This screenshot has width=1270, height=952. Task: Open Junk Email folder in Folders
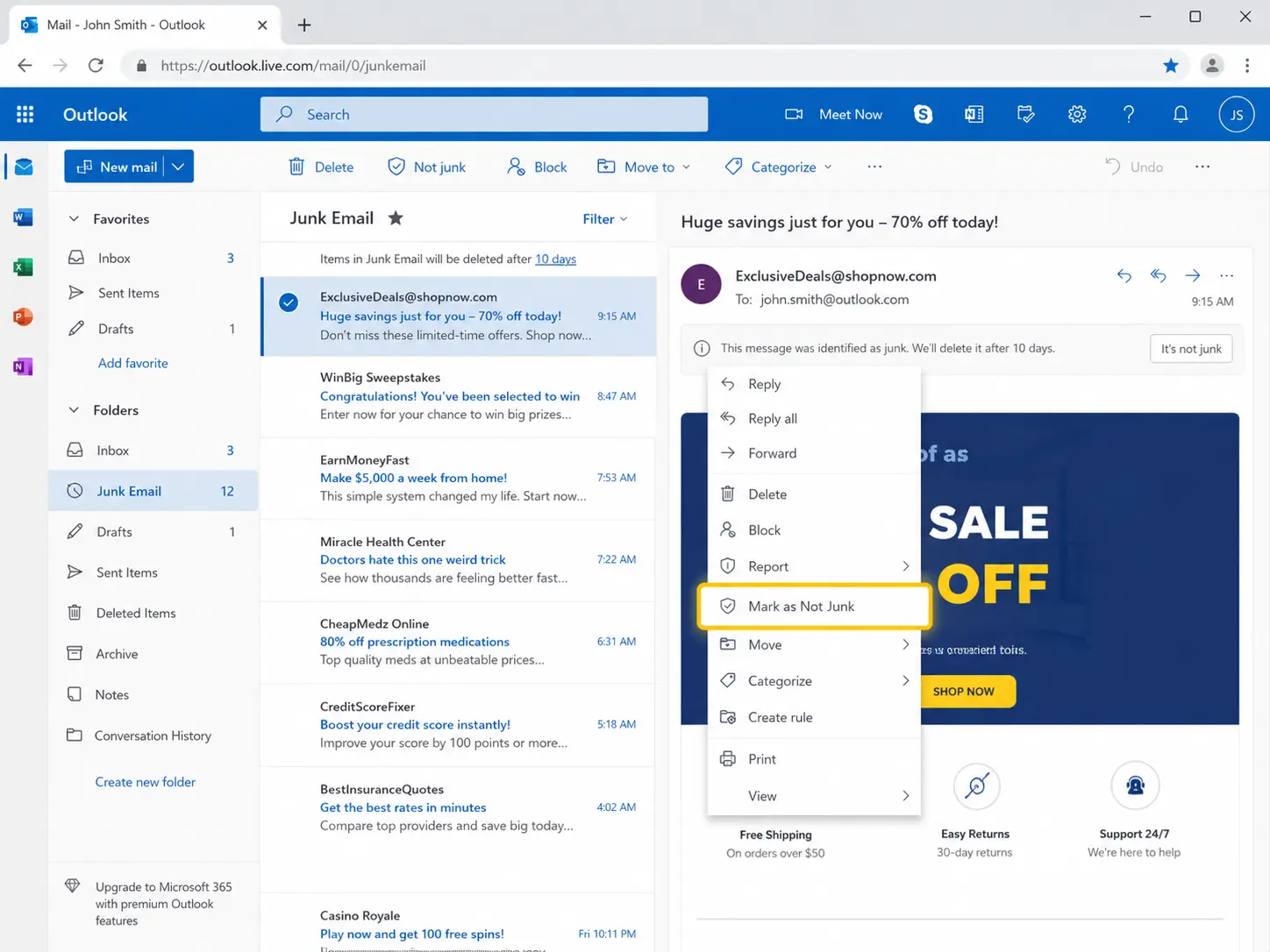click(153, 491)
